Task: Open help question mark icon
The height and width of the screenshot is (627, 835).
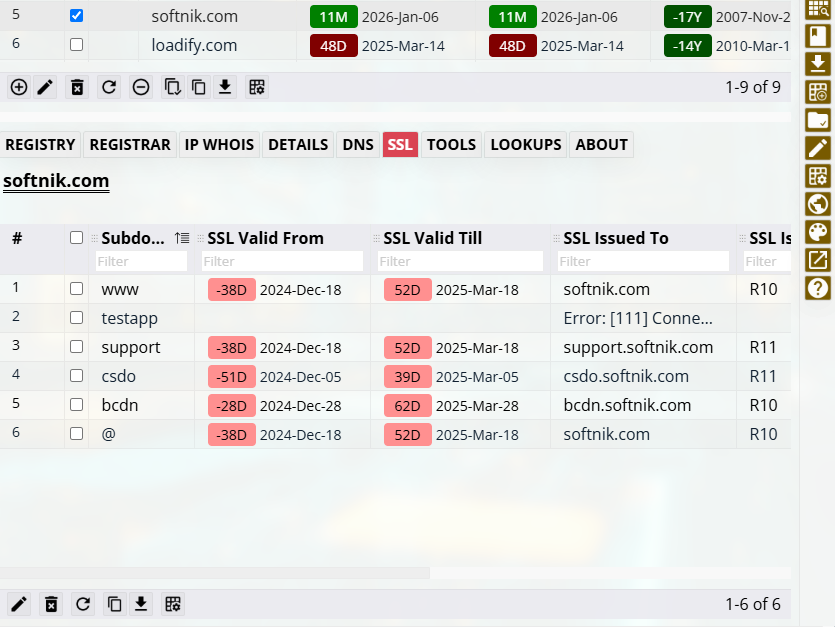Action: click(818, 288)
